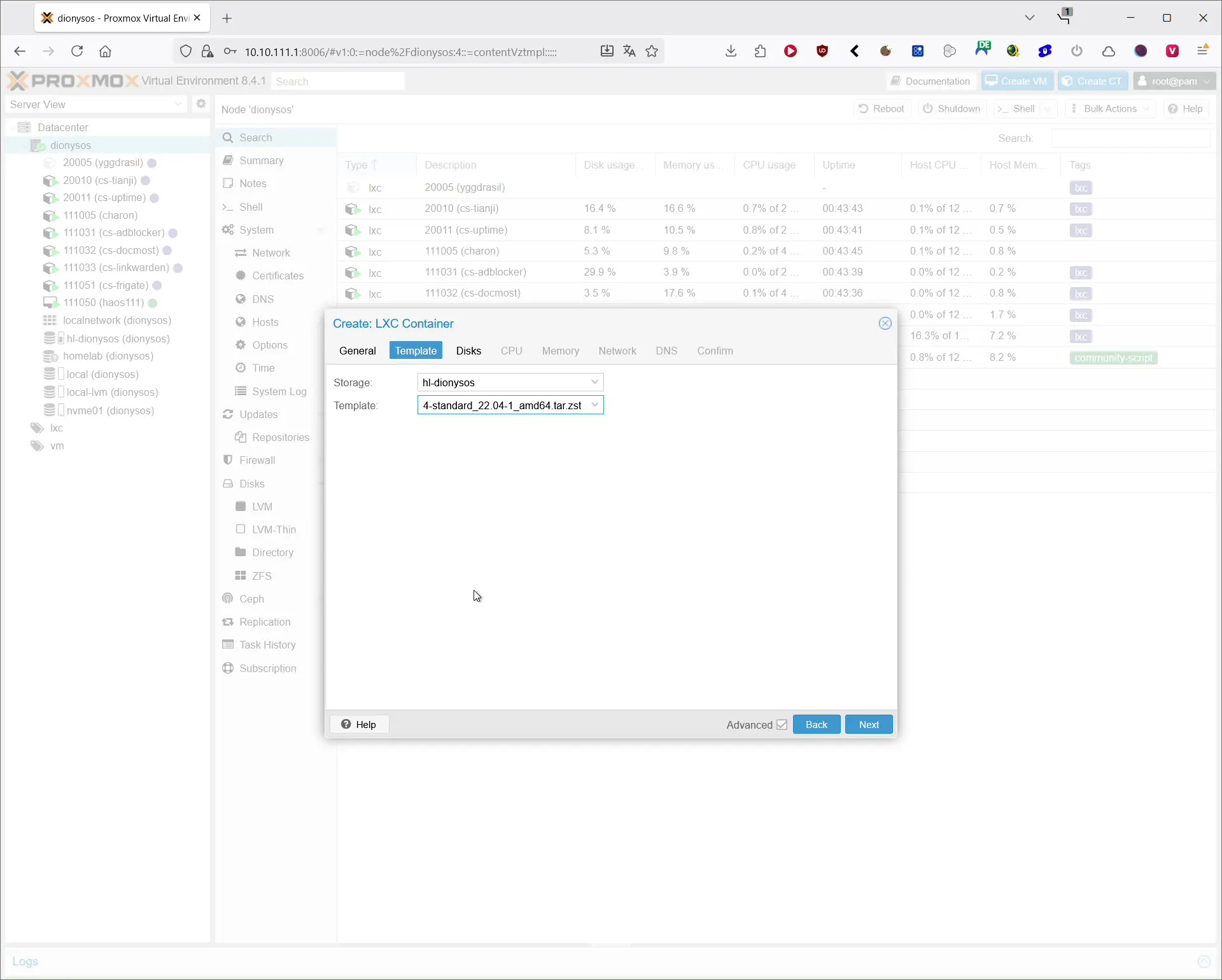Toggle the Advanced checkbox
This screenshot has width=1222, height=980.
pyautogui.click(x=782, y=725)
